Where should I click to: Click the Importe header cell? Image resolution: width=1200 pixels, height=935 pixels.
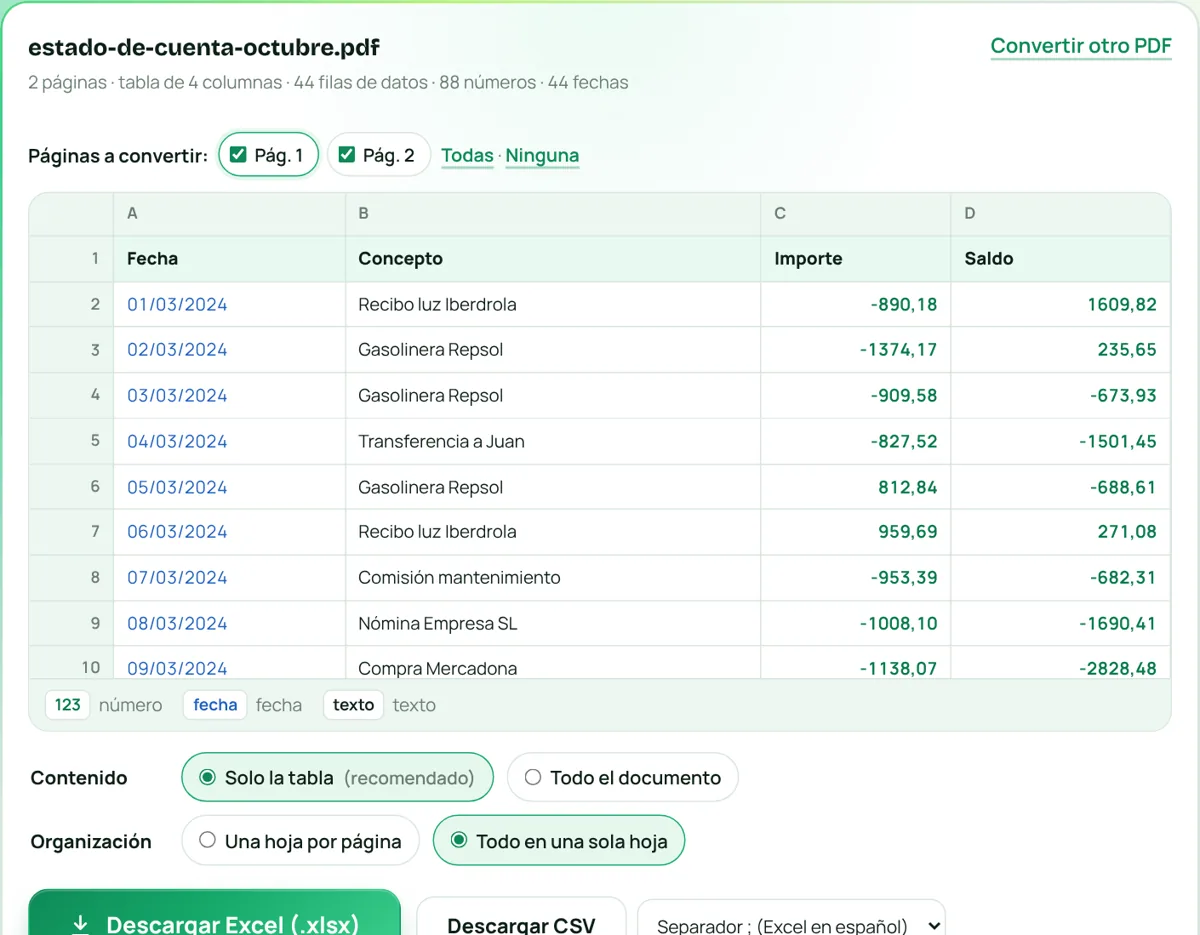pyautogui.click(x=856, y=258)
